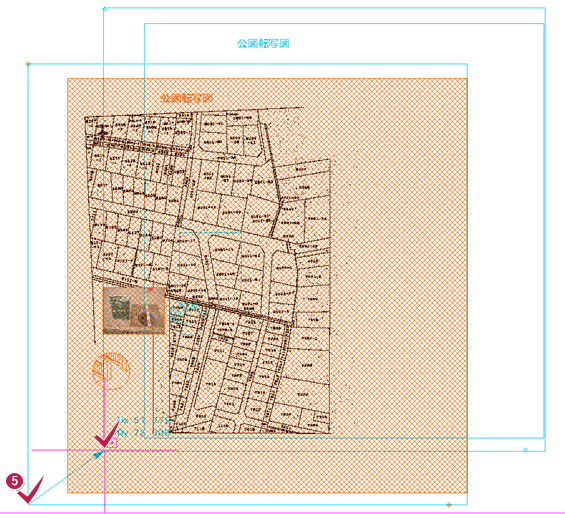Click the orange diamond handle at the frame's bottom-right
This screenshot has width=565, height=514.
[449, 505]
